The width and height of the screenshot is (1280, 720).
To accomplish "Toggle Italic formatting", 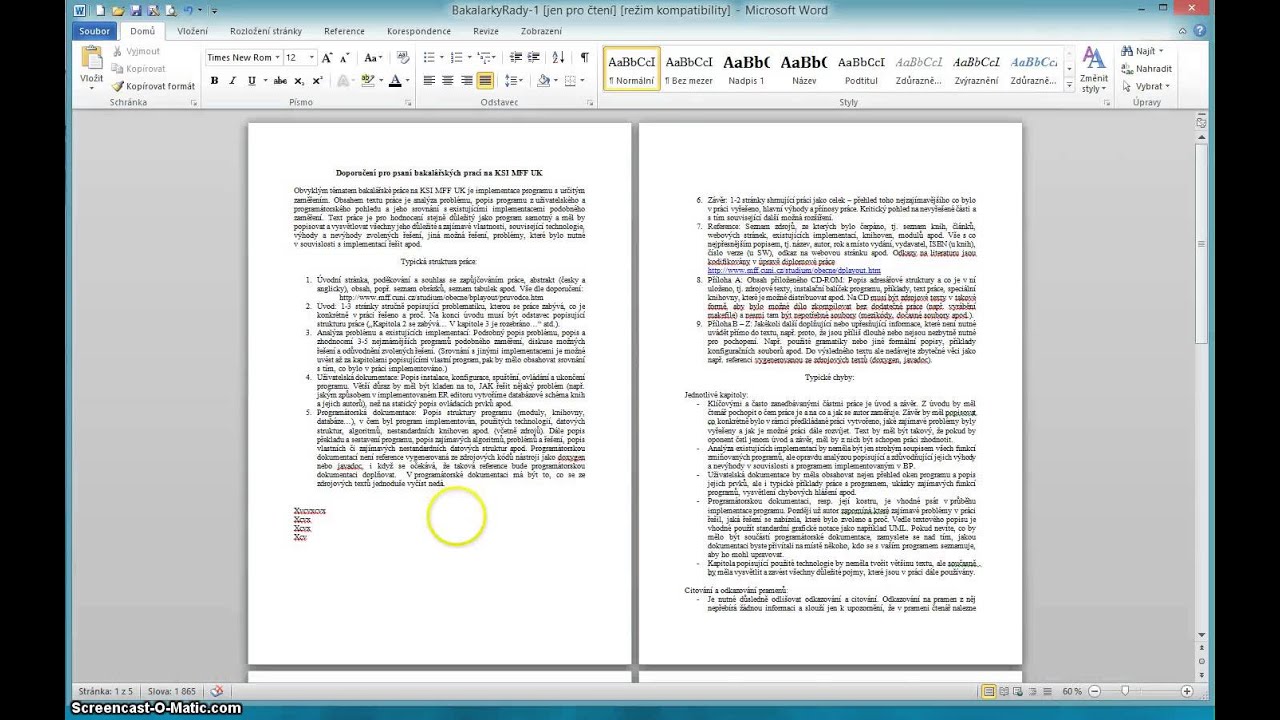I will [232, 81].
